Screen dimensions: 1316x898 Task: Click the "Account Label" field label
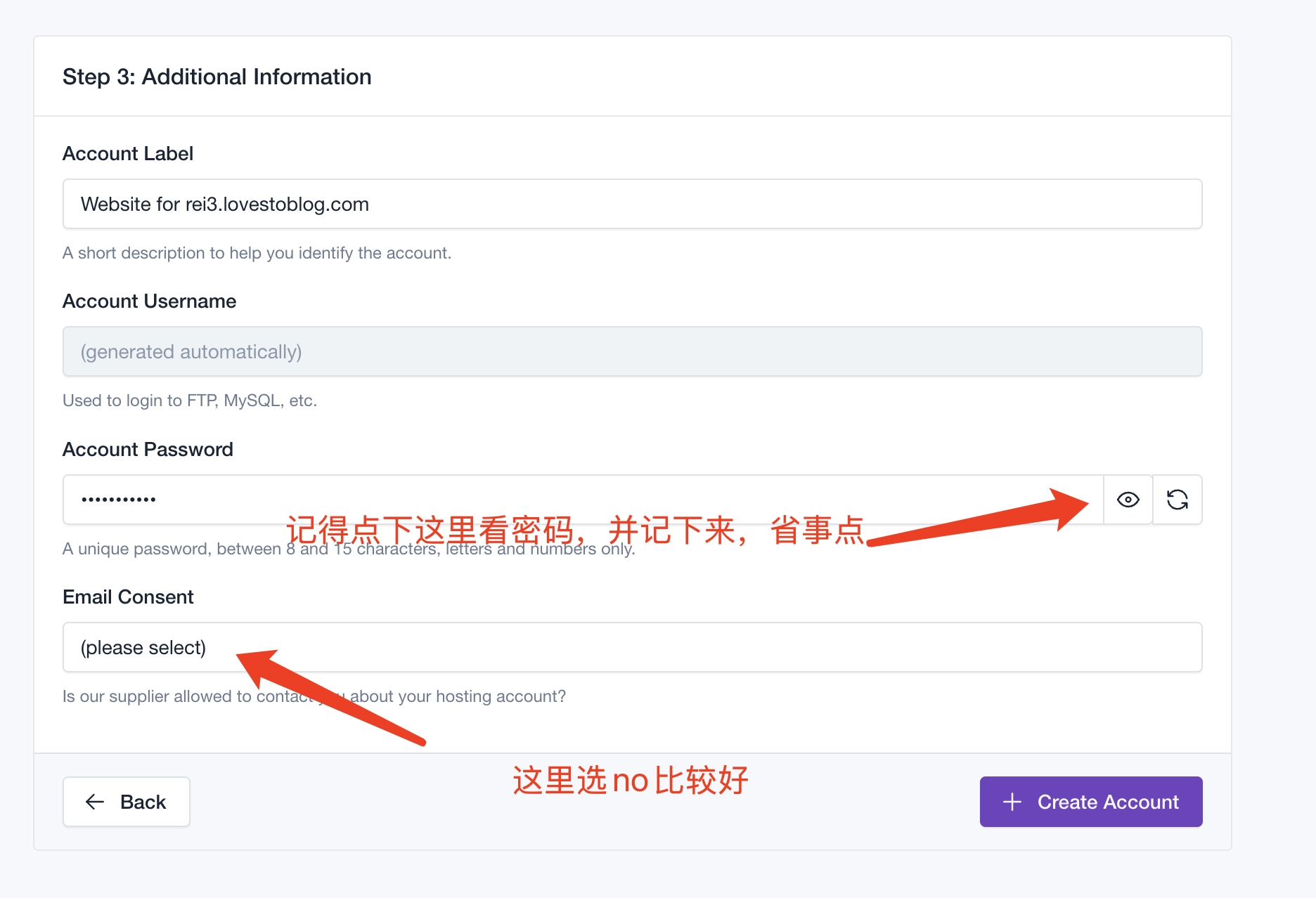point(128,154)
